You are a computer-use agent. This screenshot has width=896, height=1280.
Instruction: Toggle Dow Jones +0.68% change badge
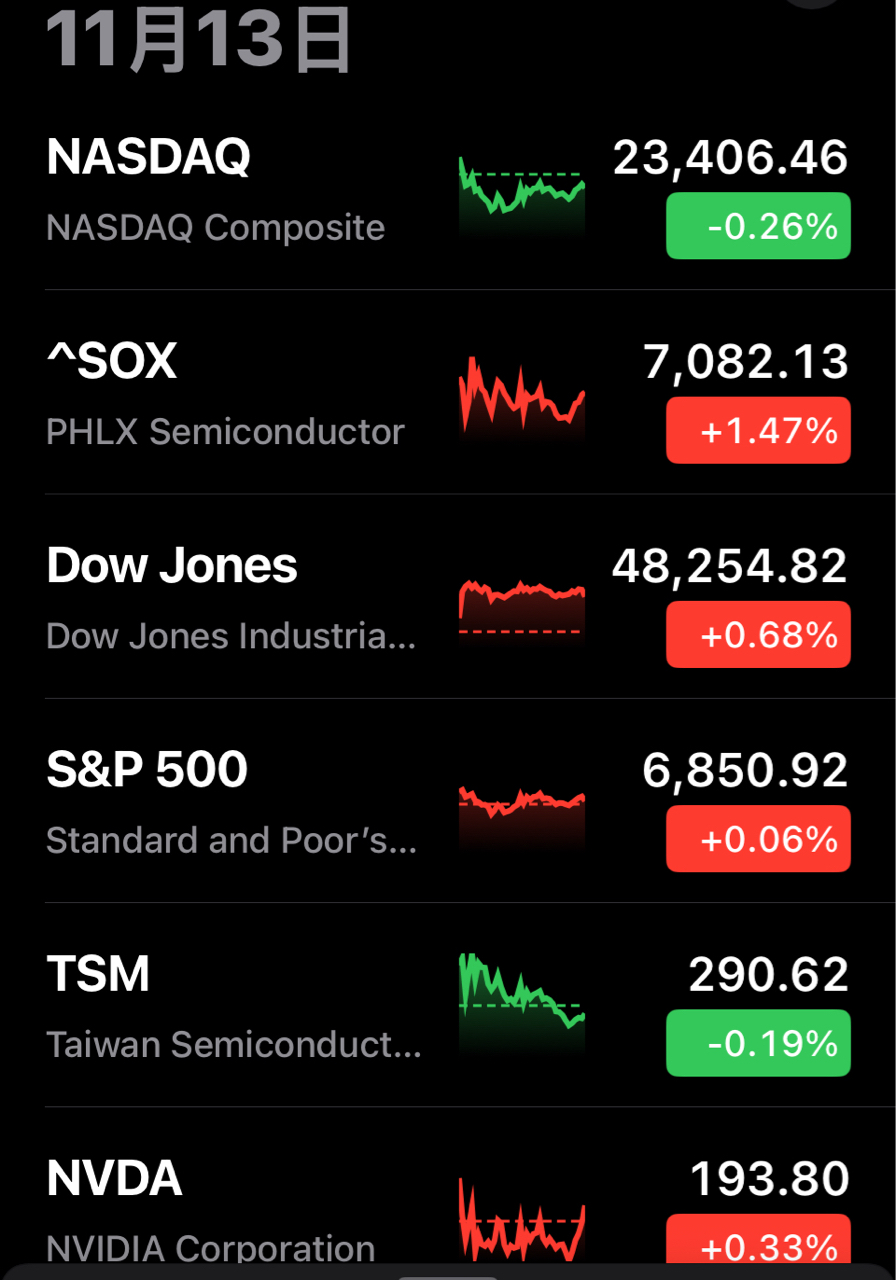click(758, 635)
